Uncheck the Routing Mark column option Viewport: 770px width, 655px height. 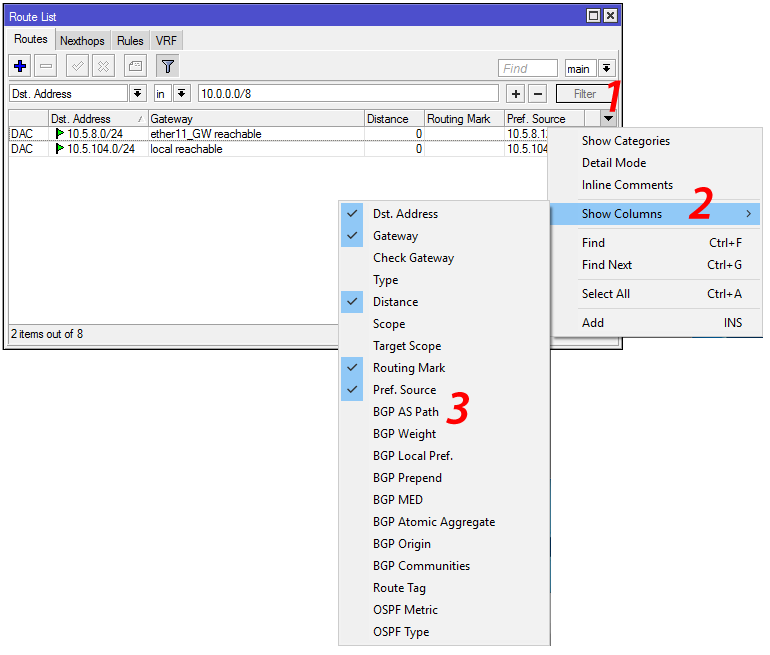click(x=409, y=368)
